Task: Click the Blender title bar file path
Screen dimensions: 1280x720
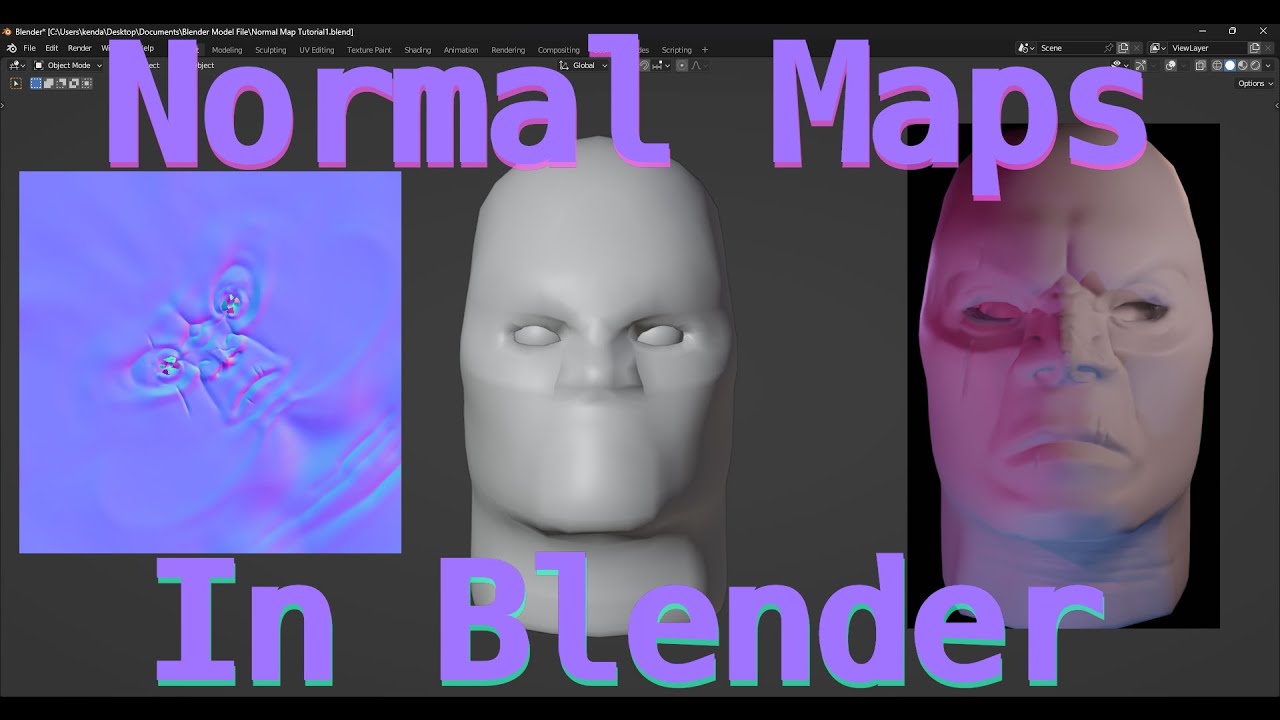Action: click(x=184, y=32)
